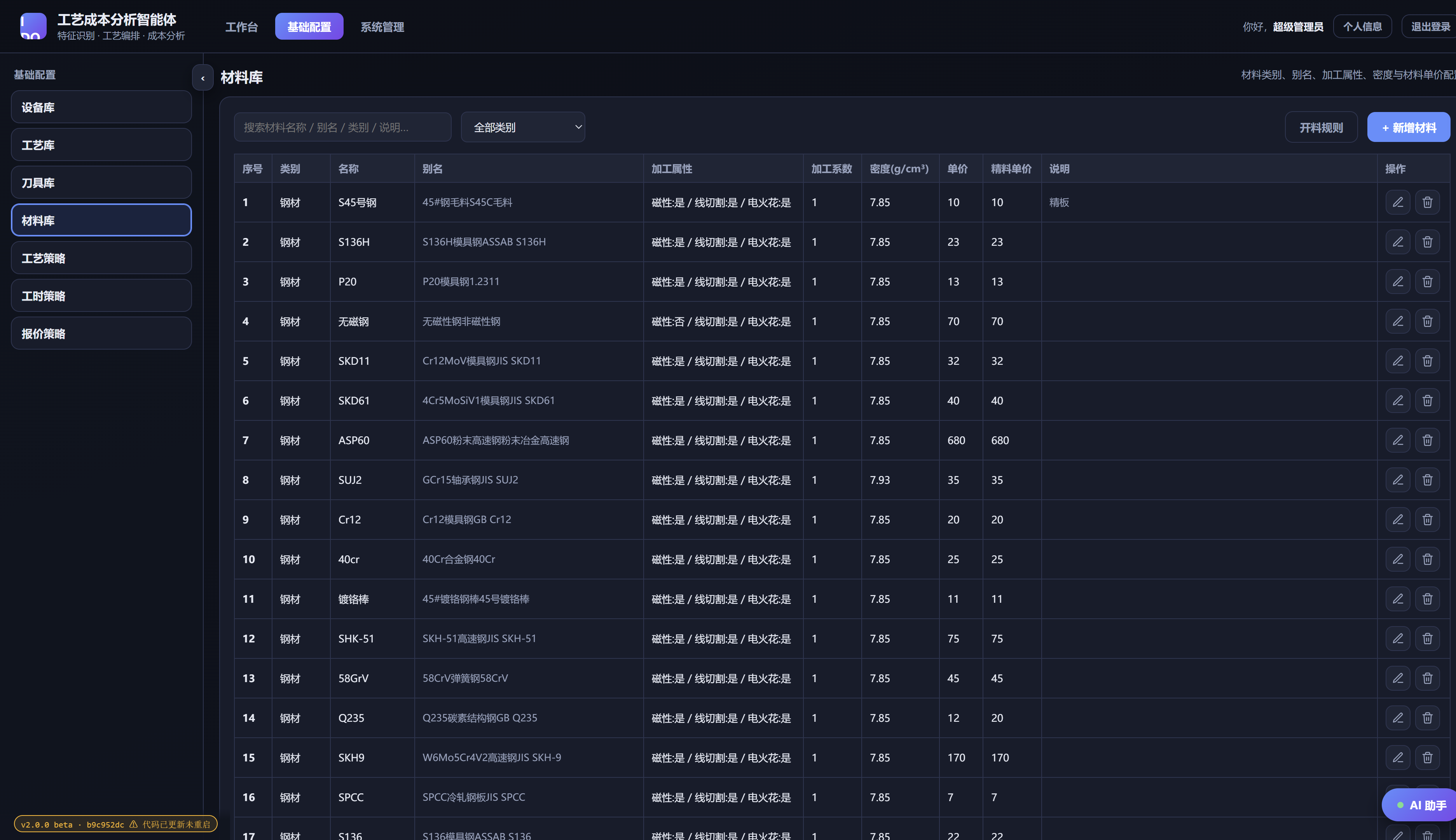The width and height of the screenshot is (1456, 840).
Task: Delete the S136H material row
Action: [x=1427, y=242]
